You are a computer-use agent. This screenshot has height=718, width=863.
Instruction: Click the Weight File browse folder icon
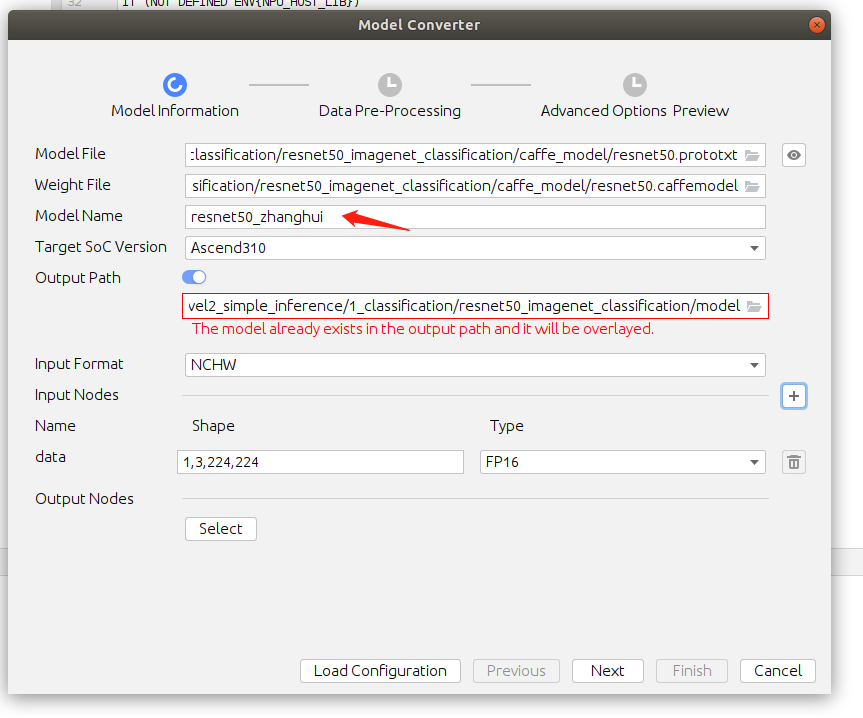click(x=752, y=186)
